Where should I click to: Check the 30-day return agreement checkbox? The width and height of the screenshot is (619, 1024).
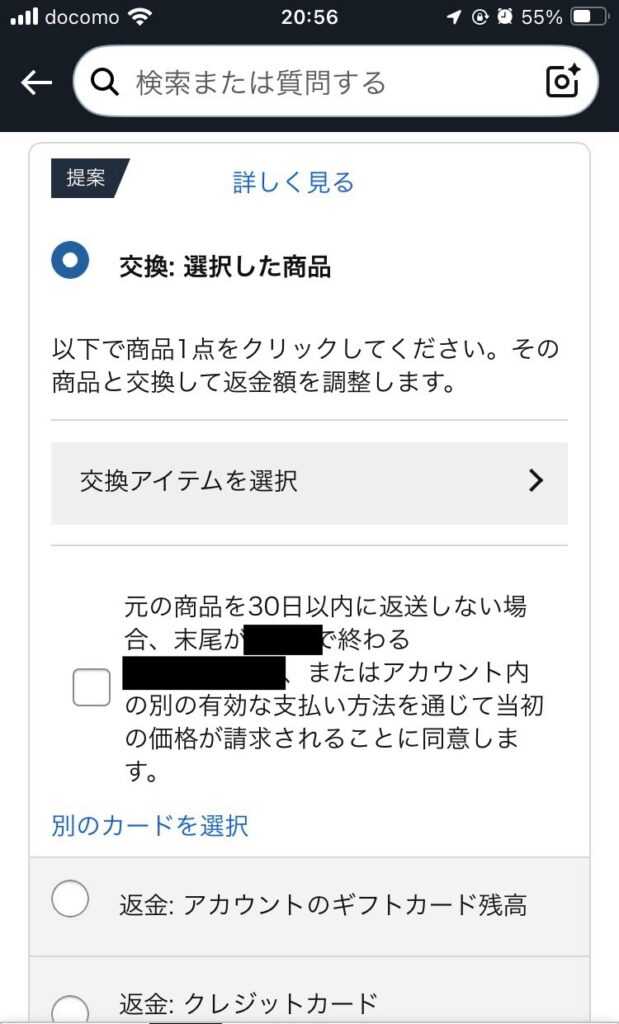pos(91,687)
